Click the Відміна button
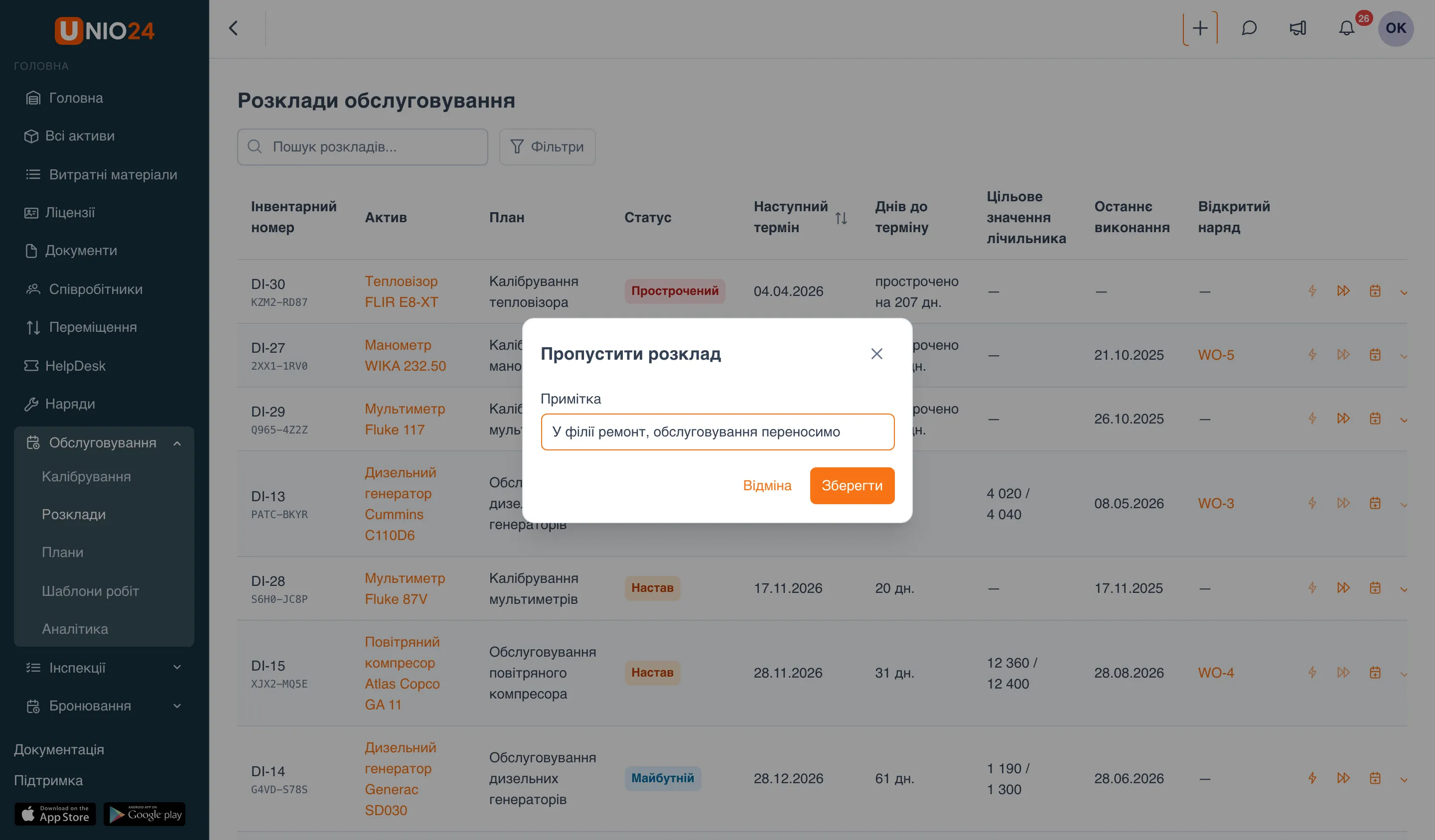The height and width of the screenshot is (840, 1435). pos(766,485)
